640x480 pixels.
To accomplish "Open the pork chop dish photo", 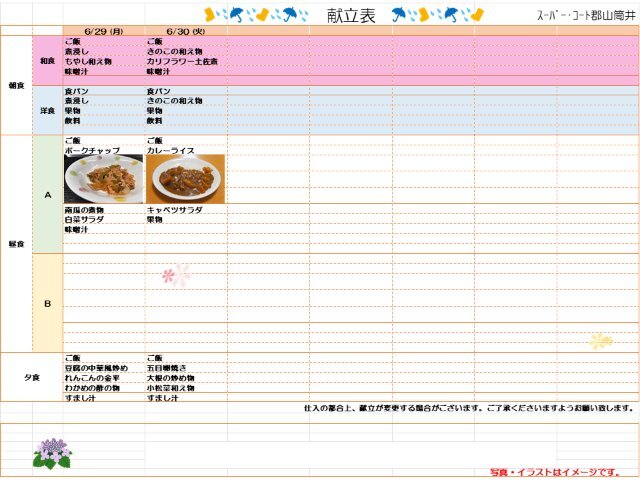I will (x=104, y=179).
